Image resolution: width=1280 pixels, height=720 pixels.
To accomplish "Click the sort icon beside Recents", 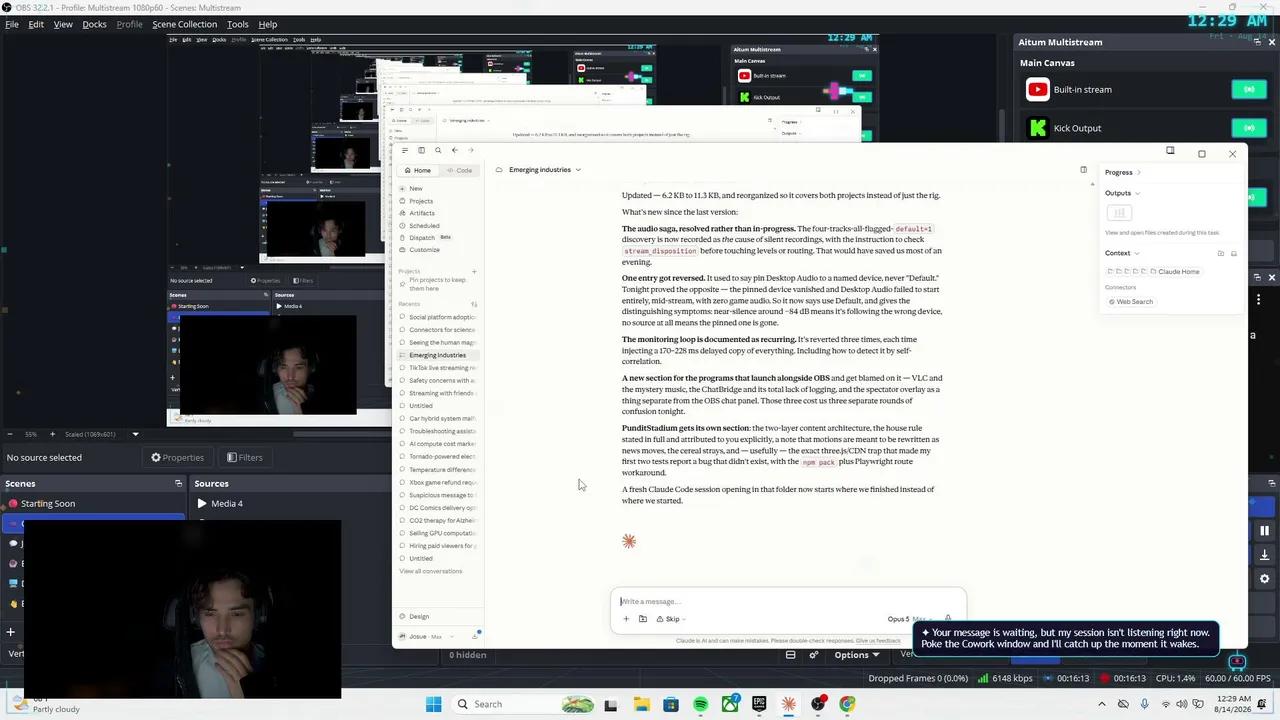I will pos(474,304).
